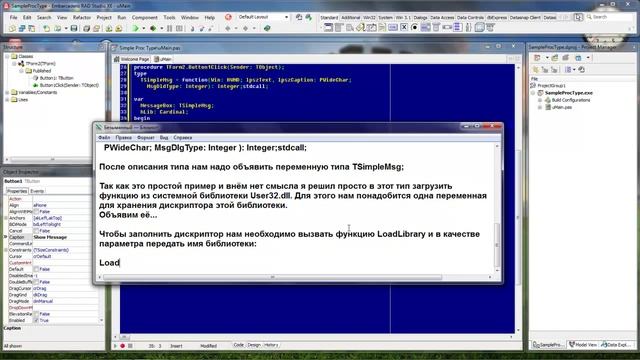
Task: Click the last icon in Project Manager toolbar
Action: [x=582, y=70]
